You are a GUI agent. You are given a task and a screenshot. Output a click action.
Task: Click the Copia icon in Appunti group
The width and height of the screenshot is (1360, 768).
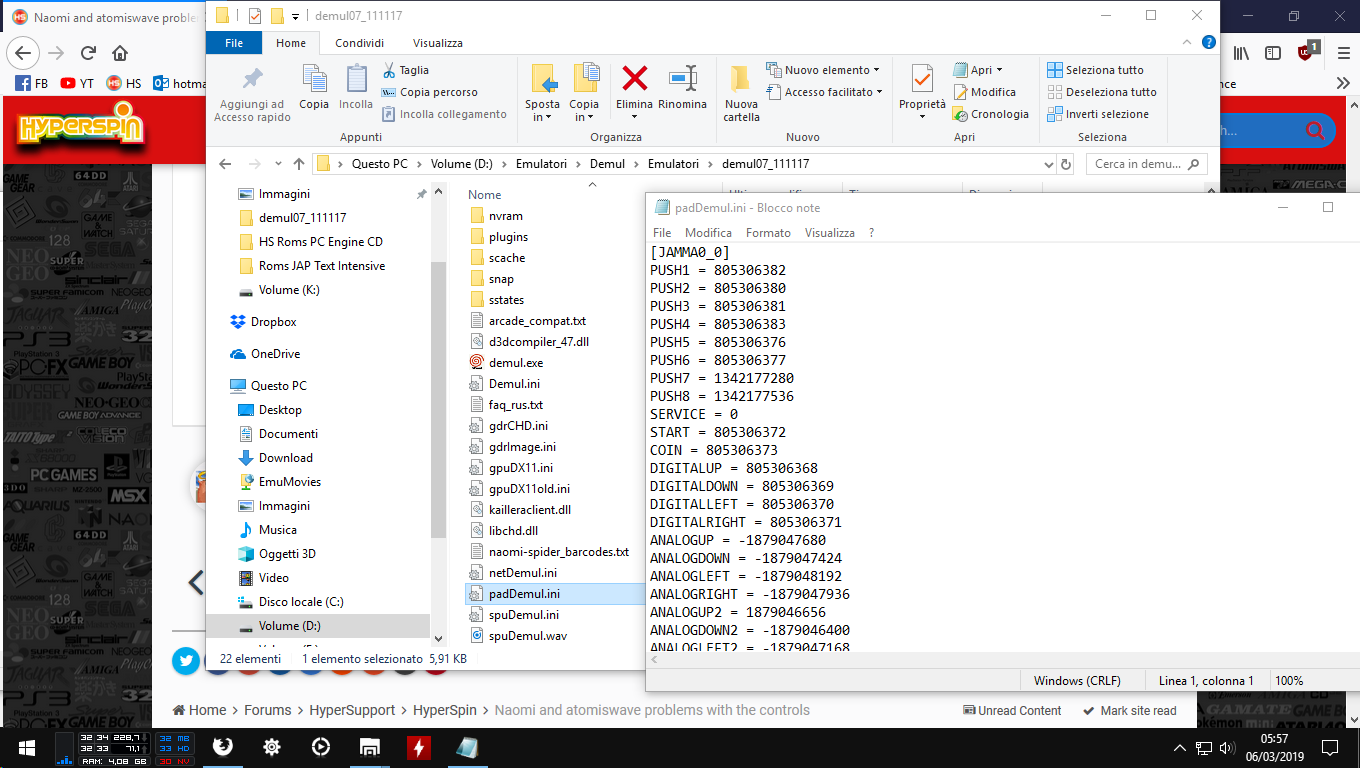point(314,79)
